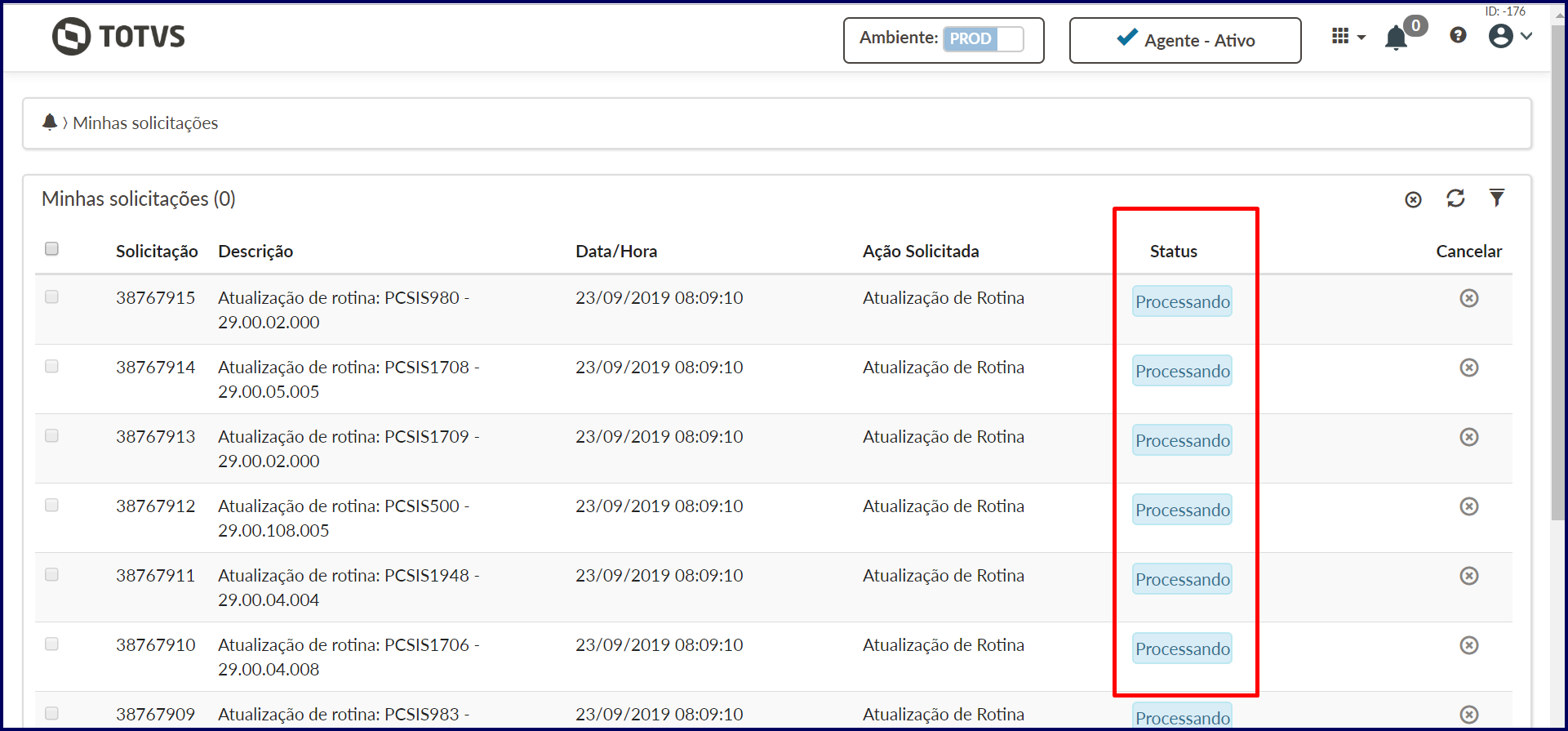Select the PCSIS980 routine description
The height and width of the screenshot is (731, 1568).
[344, 310]
